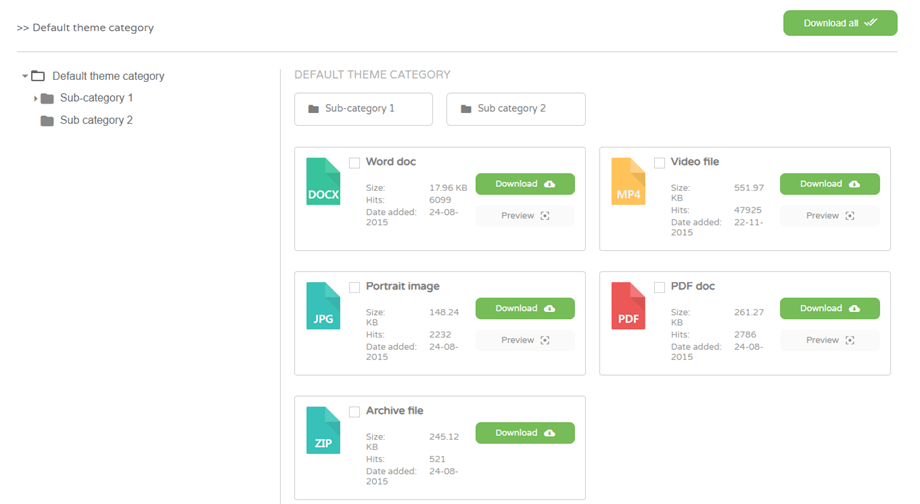
Task: Open the Sub-category 1 folder tile
Action: point(363,109)
